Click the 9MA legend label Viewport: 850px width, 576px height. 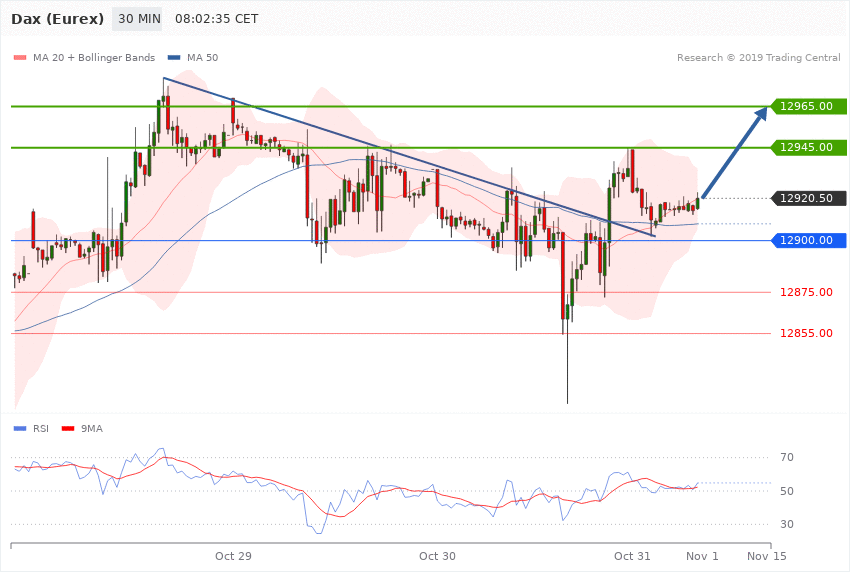click(92, 429)
